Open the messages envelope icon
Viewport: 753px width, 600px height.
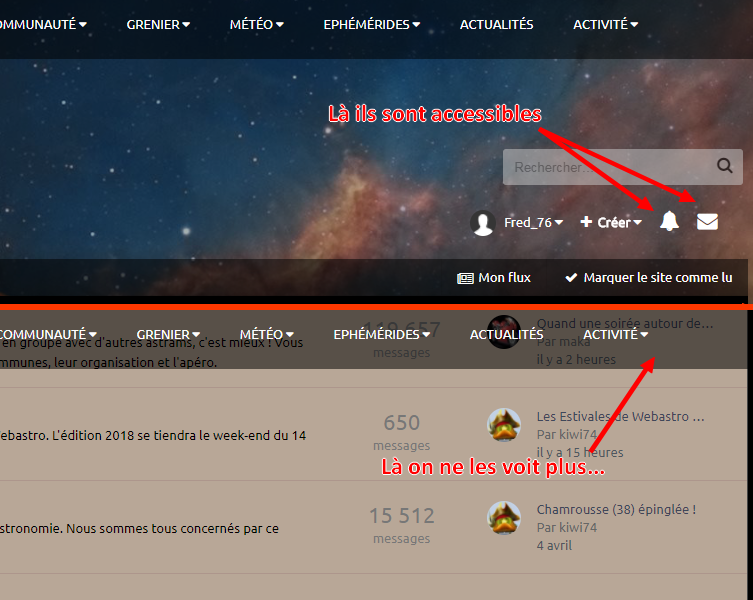click(707, 222)
